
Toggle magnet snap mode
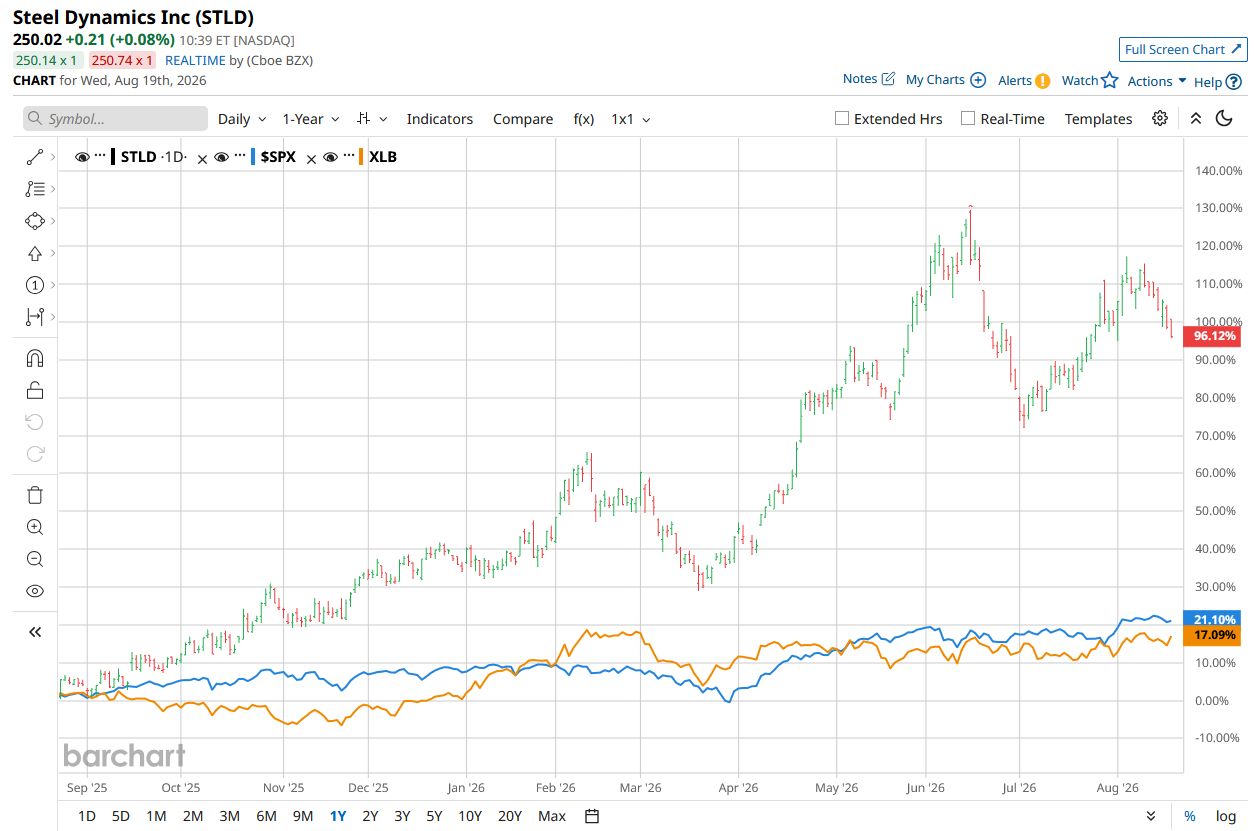point(35,358)
